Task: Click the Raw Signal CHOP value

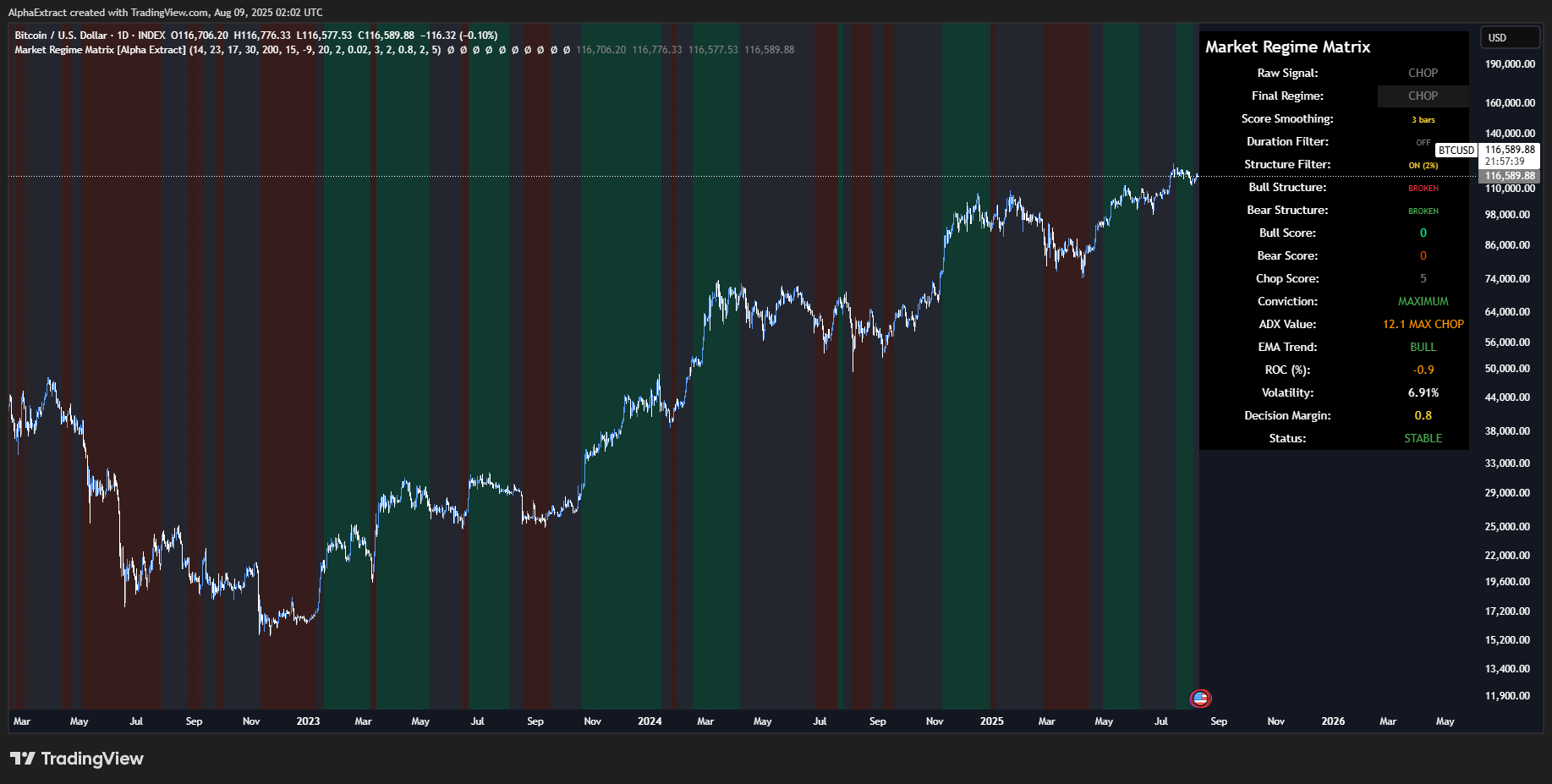Action: tap(1423, 74)
